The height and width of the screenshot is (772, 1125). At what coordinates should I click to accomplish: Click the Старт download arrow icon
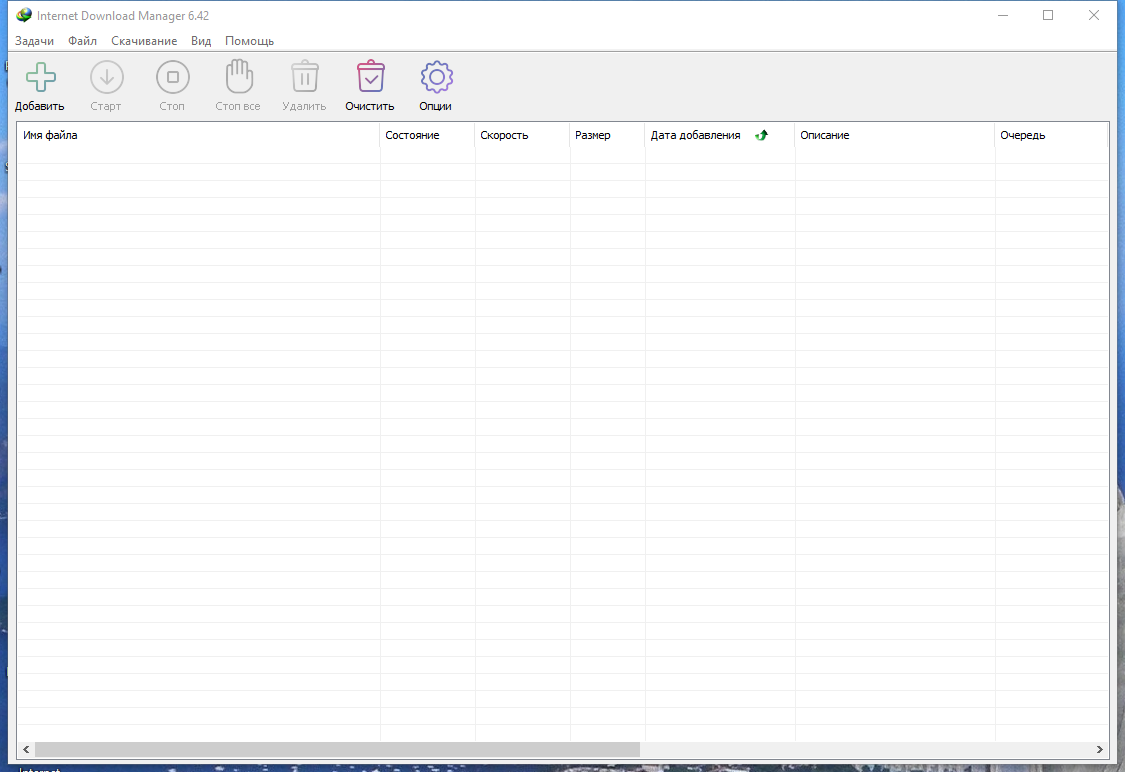(x=106, y=77)
